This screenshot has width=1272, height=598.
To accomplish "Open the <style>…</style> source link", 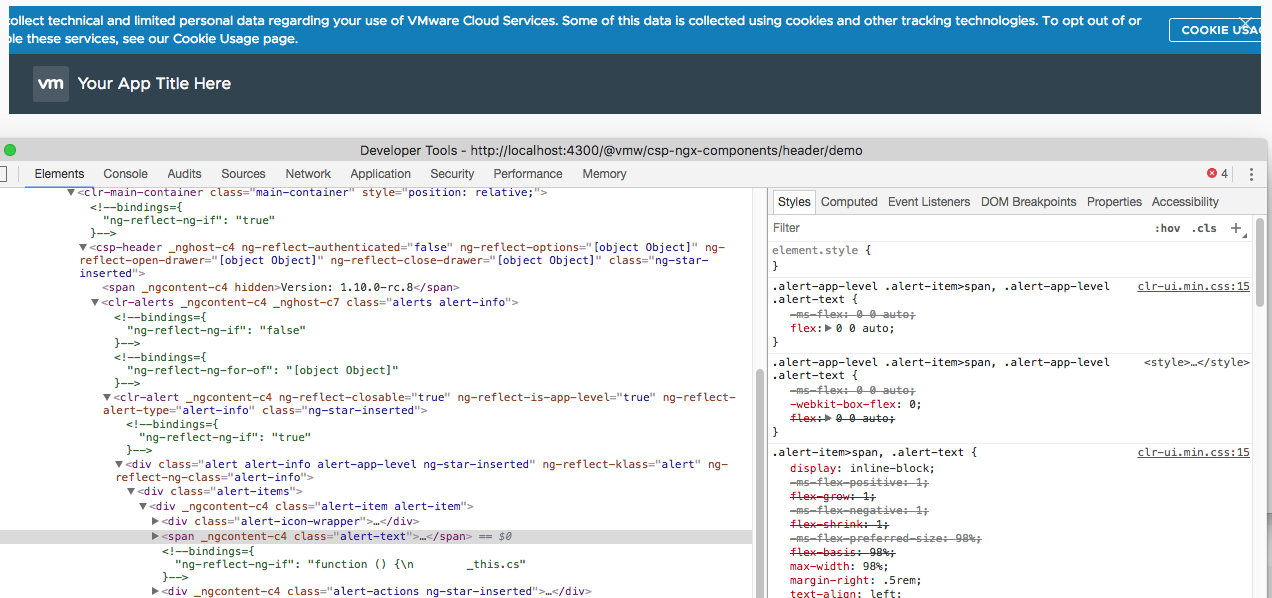I will (1197, 362).
